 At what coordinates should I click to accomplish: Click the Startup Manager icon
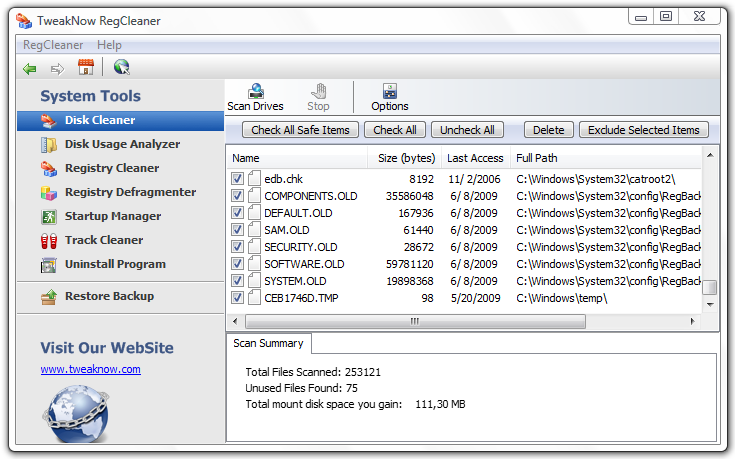coord(49,217)
